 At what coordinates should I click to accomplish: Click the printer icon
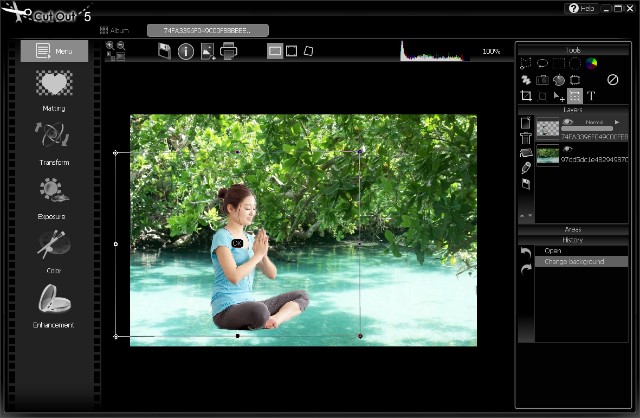pyautogui.click(x=229, y=51)
